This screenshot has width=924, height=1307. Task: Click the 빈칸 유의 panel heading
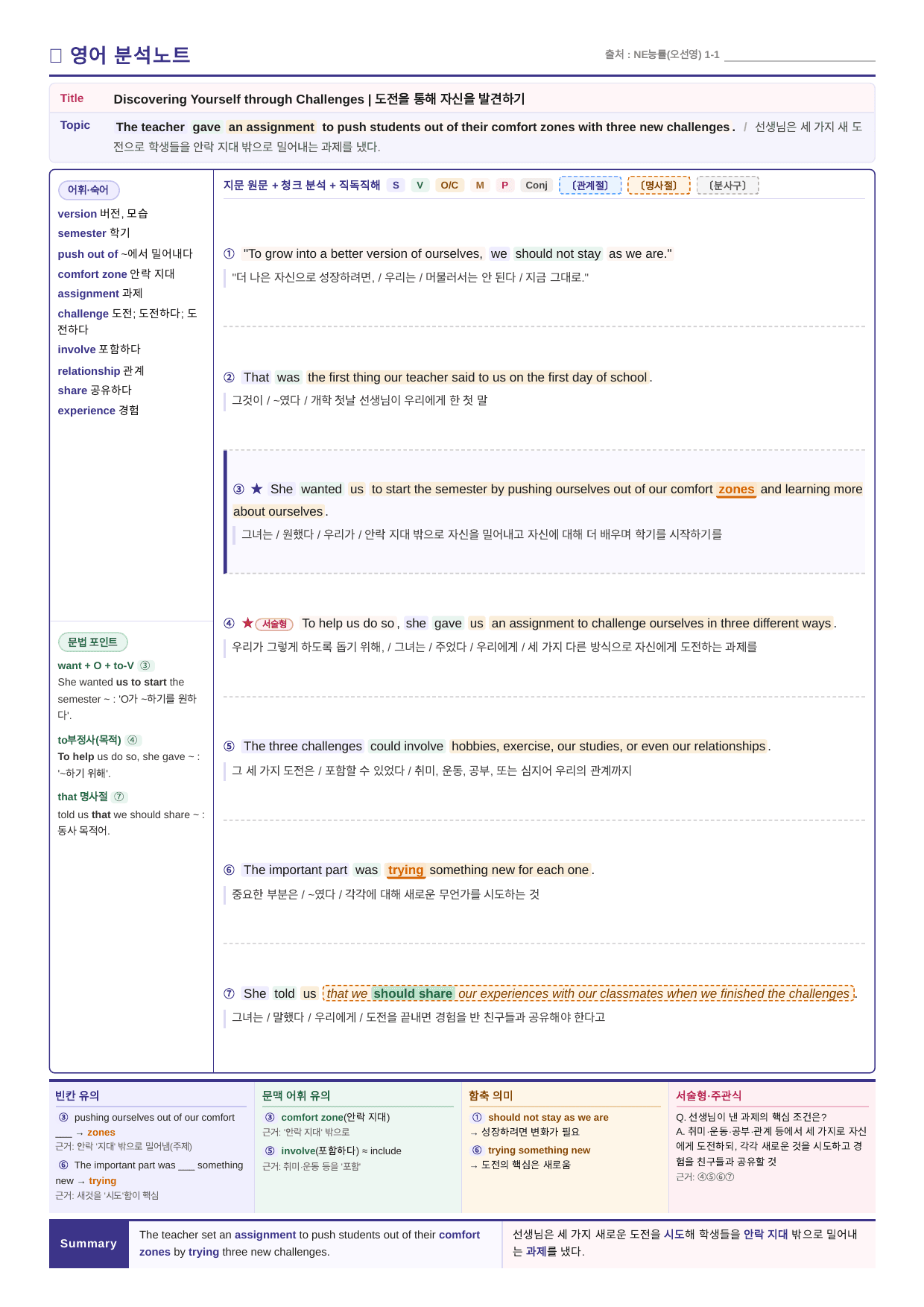point(77,1095)
